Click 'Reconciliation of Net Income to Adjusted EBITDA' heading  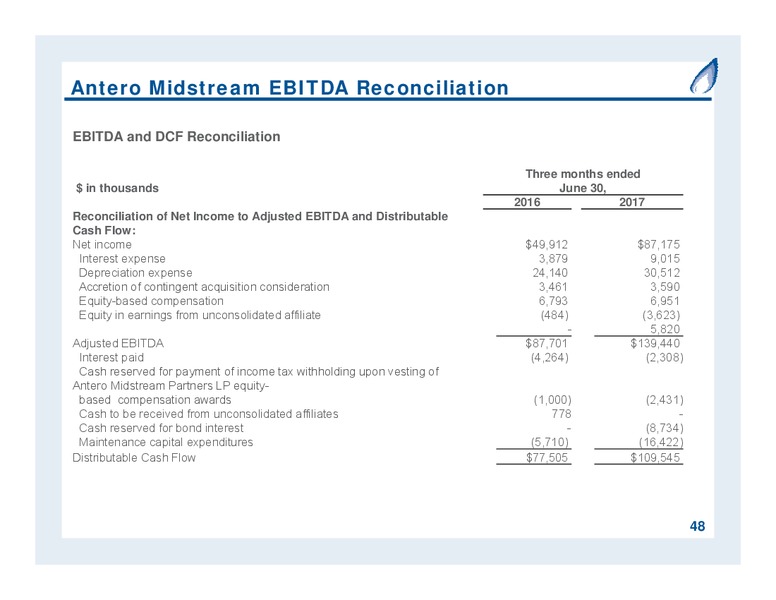(260, 223)
